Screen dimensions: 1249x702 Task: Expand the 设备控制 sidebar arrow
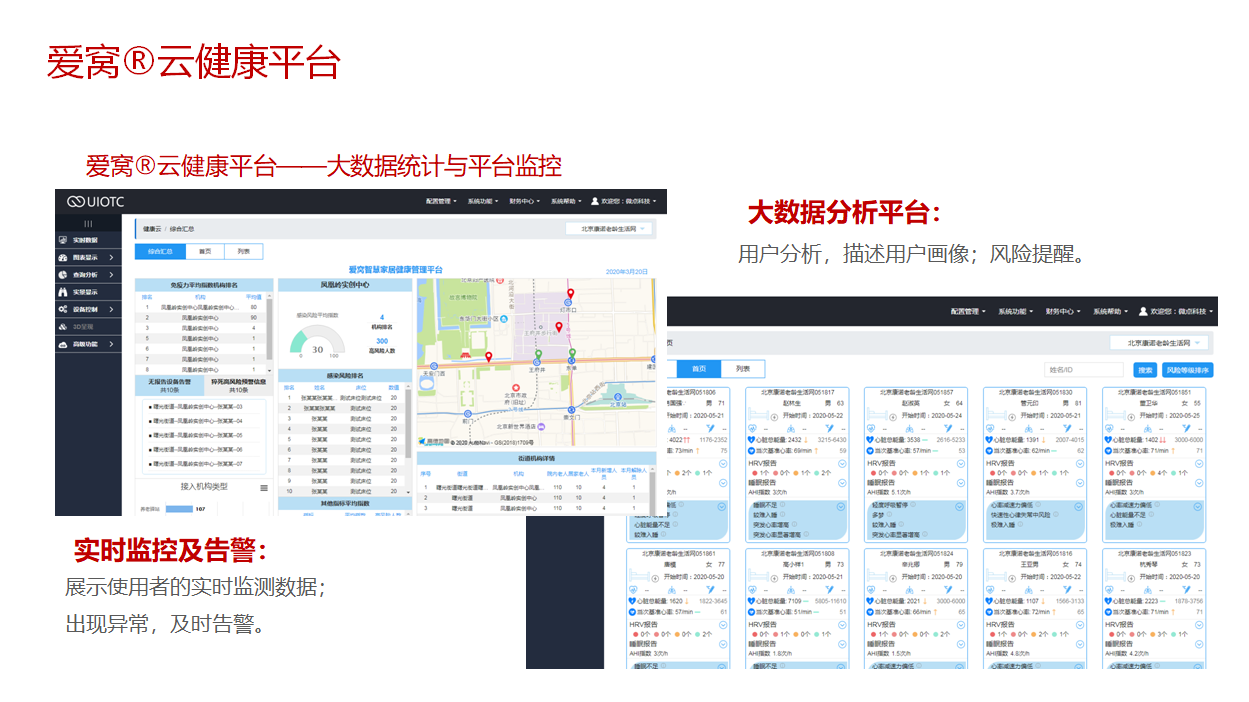pos(111,310)
